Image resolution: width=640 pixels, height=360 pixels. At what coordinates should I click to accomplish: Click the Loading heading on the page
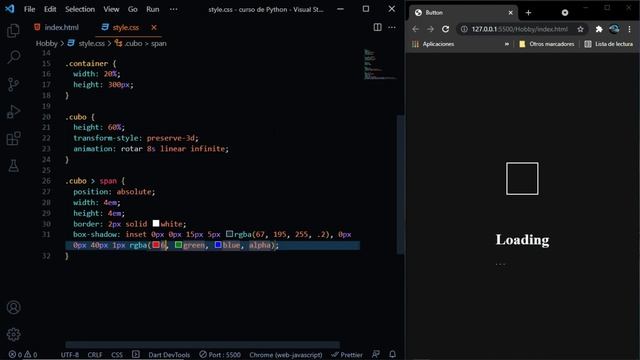pos(522,240)
